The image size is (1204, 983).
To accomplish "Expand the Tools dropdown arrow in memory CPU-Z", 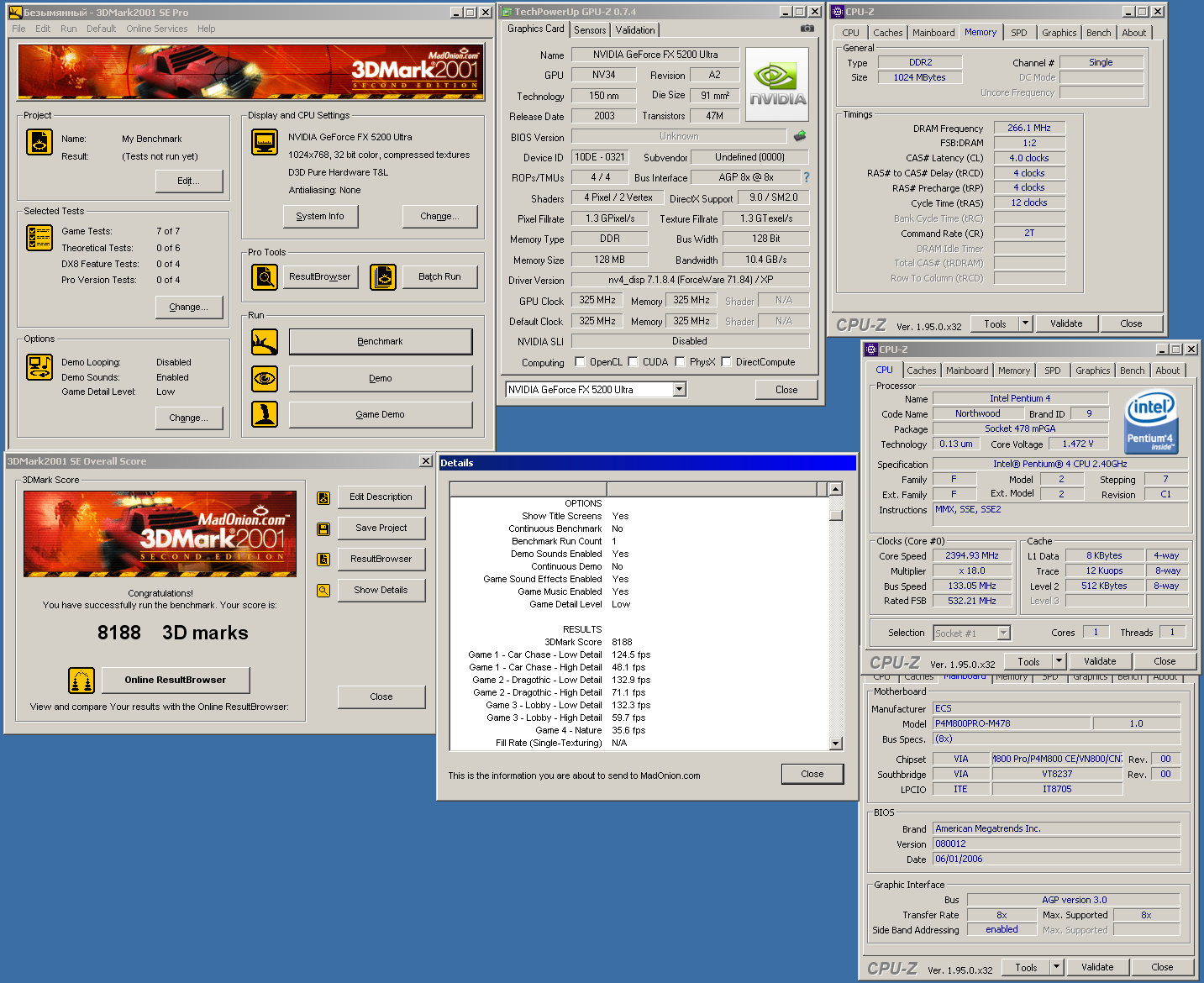I will pyautogui.click(x=1025, y=323).
